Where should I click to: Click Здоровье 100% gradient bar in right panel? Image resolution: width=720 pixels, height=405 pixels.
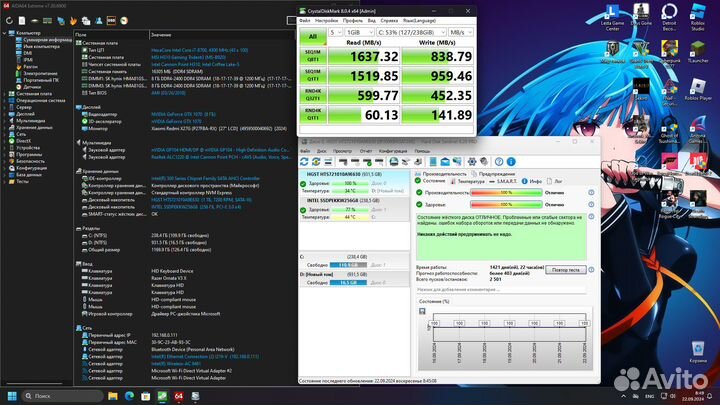pyautogui.click(x=506, y=205)
